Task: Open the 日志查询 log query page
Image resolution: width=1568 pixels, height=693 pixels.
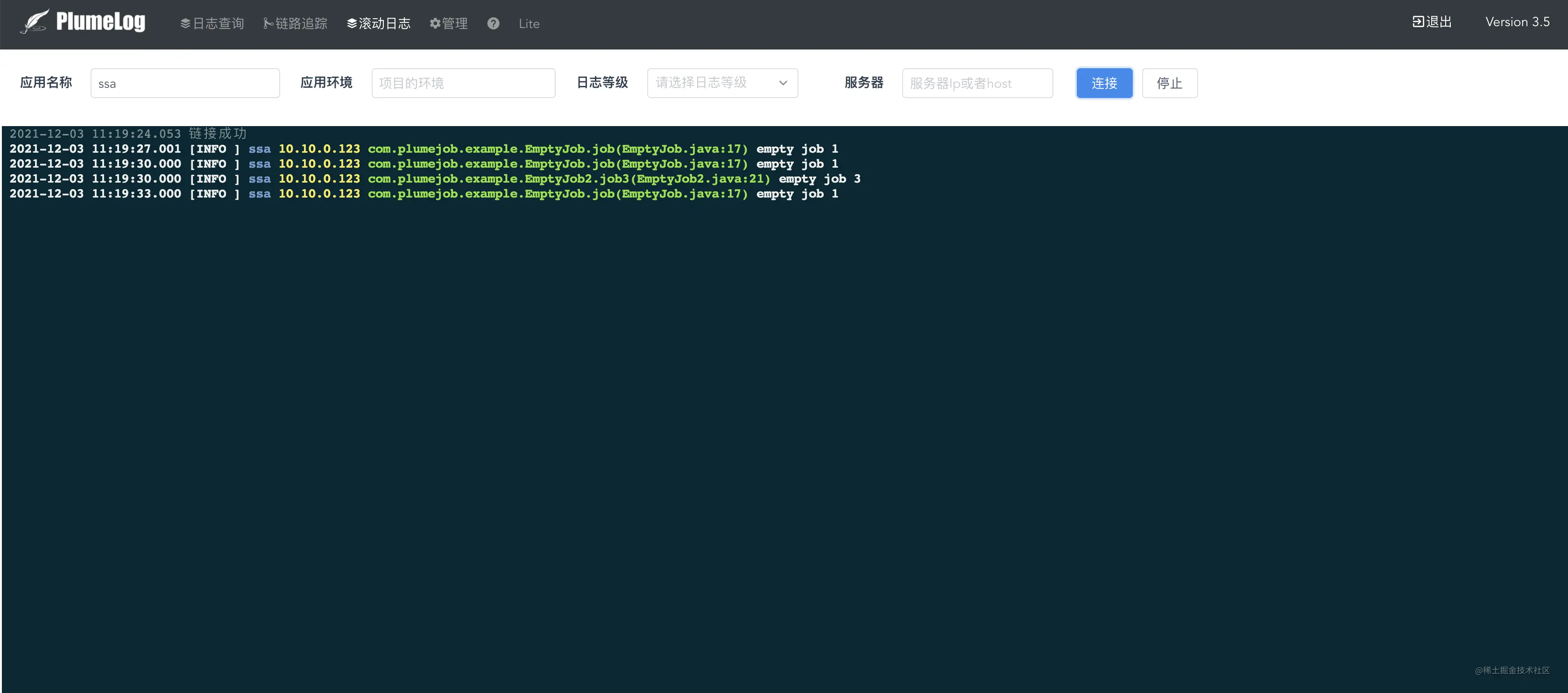Action: pos(212,23)
